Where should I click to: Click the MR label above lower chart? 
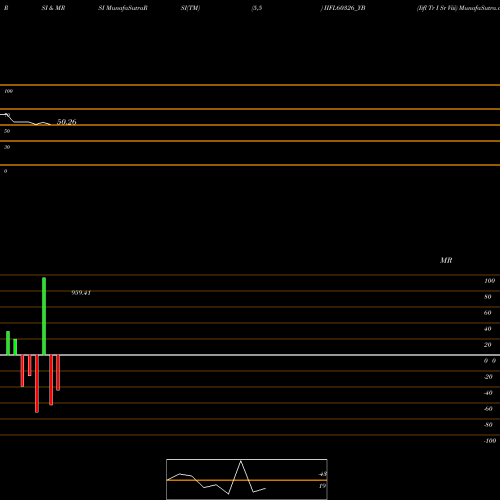coord(446,260)
